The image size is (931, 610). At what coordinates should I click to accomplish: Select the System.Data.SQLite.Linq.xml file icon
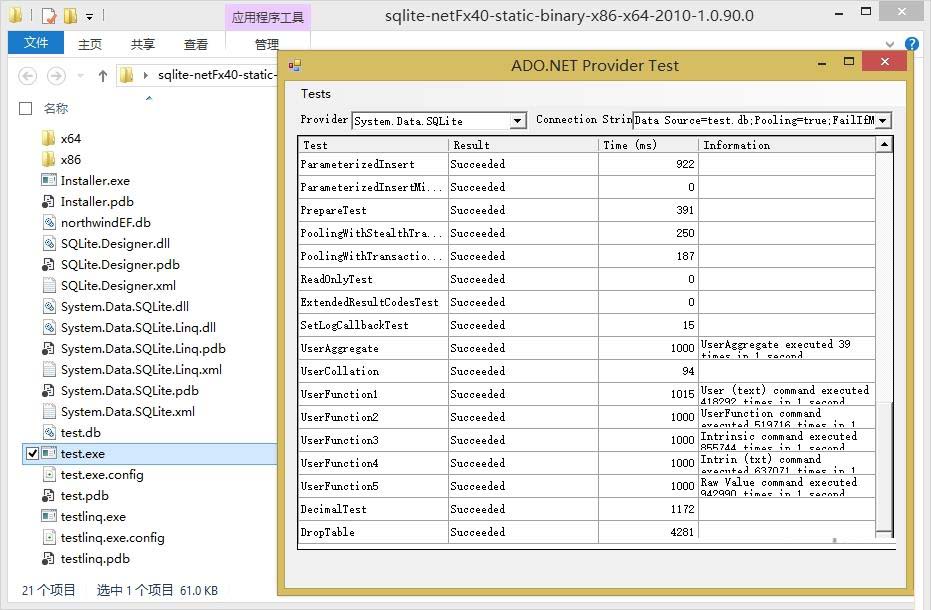[49, 369]
